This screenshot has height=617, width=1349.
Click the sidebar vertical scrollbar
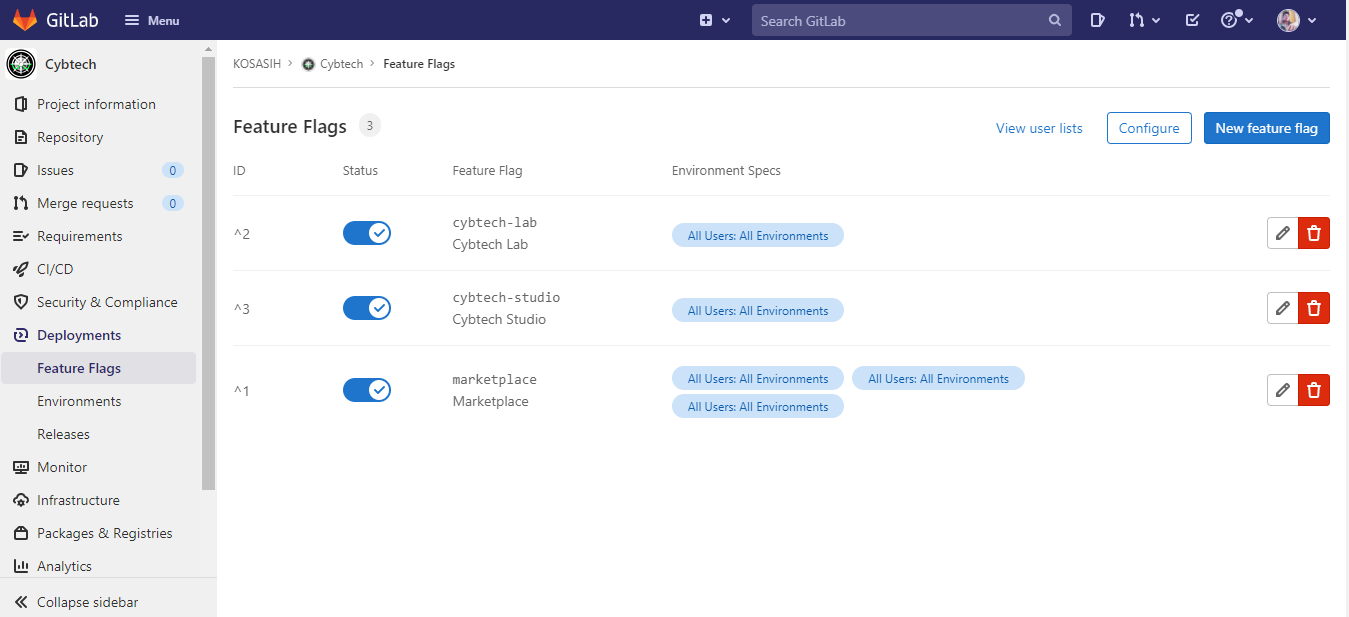pos(208,270)
